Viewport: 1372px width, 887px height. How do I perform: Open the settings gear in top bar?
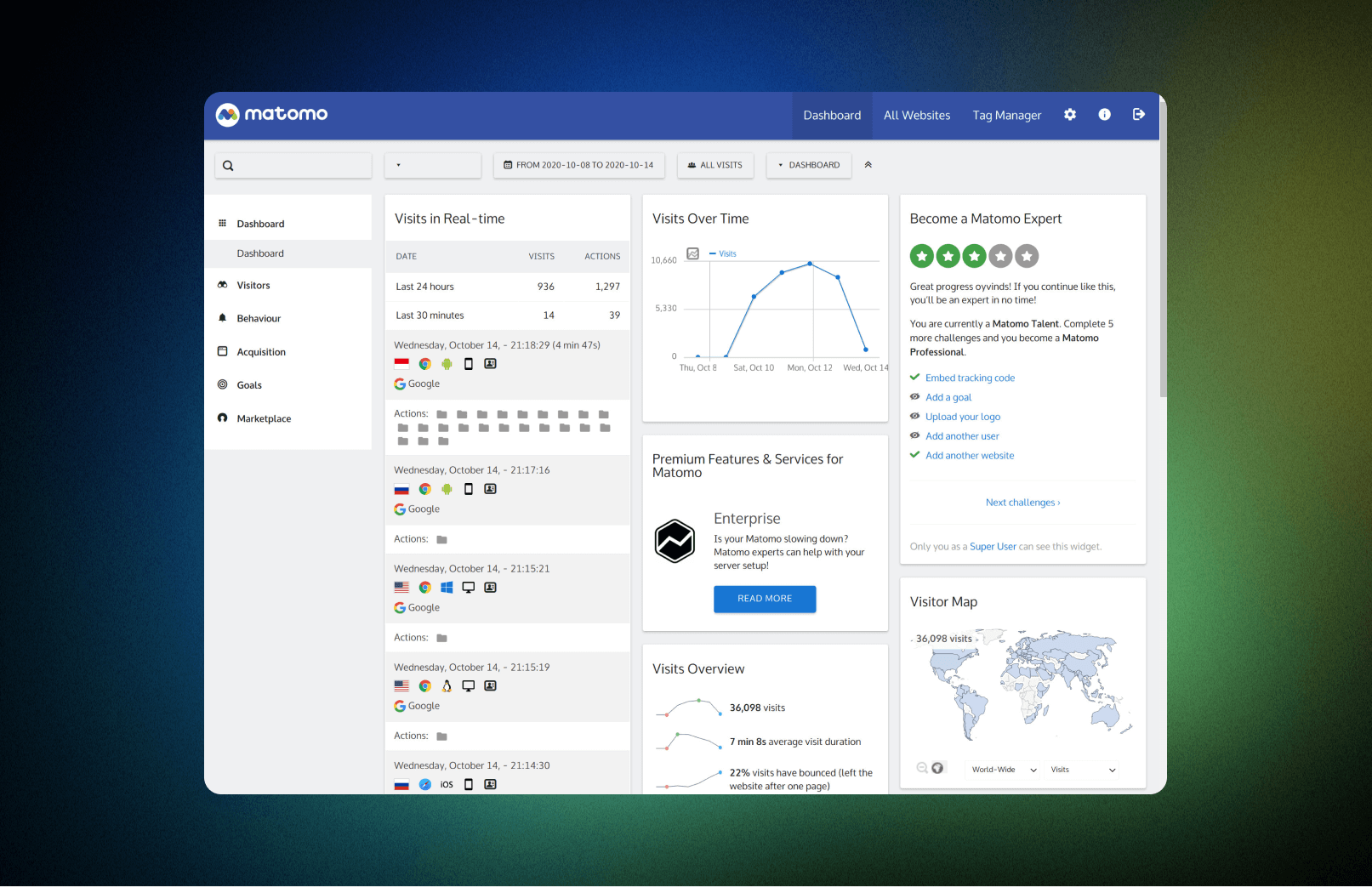coord(1070,115)
